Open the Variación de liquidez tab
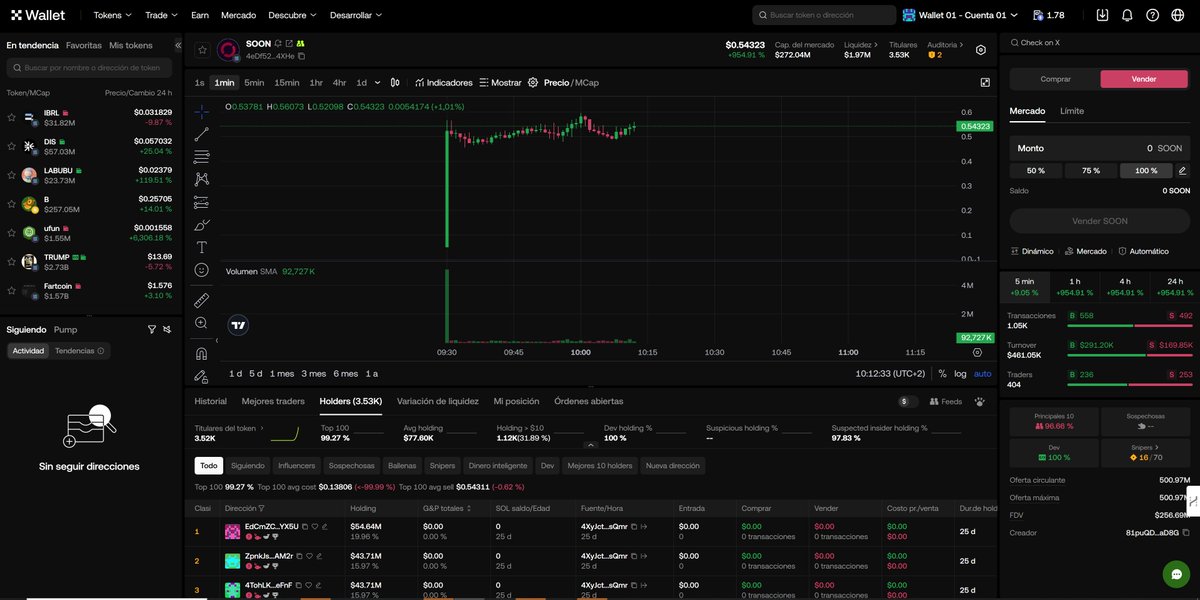Viewport: 1200px width, 600px height. [x=437, y=401]
